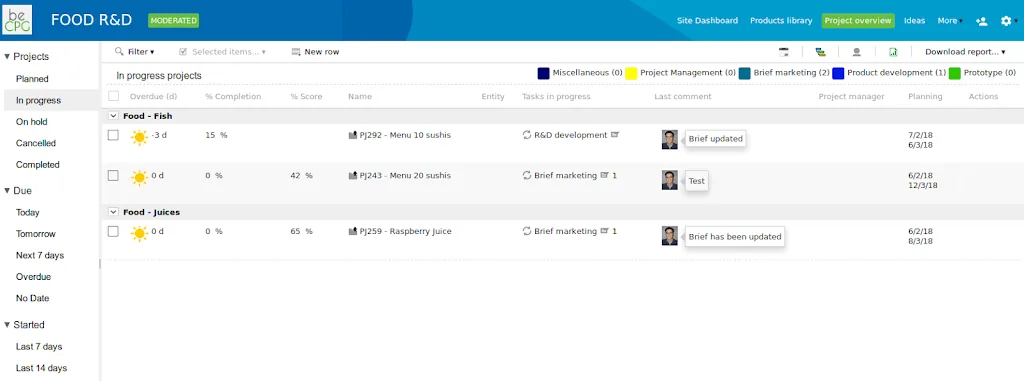Filter projects started in Last 7 days
The width and height of the screenshot is (1024, 381).
[39, 346]
